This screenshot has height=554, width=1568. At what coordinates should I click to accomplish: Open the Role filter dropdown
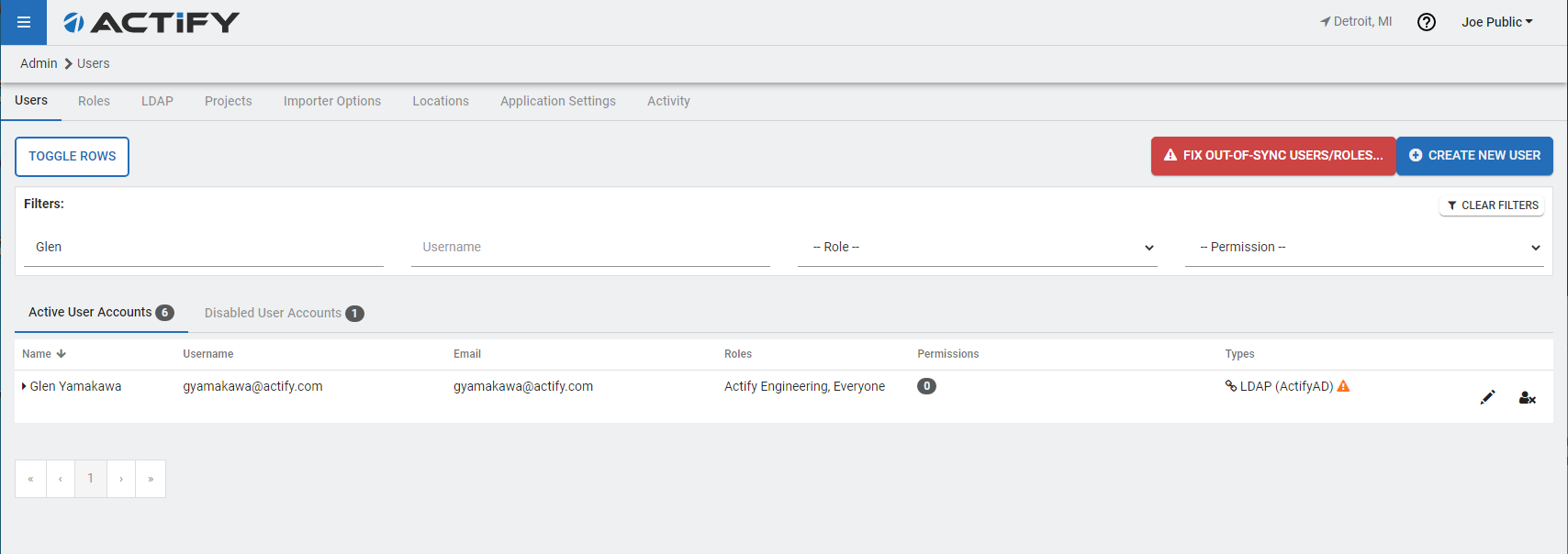[x=978, y=247]
